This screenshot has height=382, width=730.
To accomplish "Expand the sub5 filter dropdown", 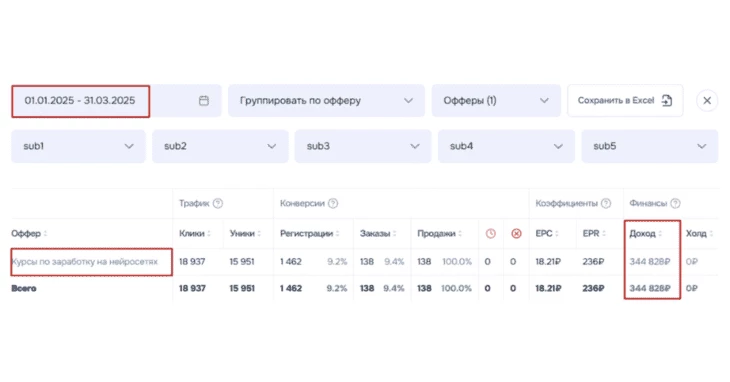I will coord(649,146).
